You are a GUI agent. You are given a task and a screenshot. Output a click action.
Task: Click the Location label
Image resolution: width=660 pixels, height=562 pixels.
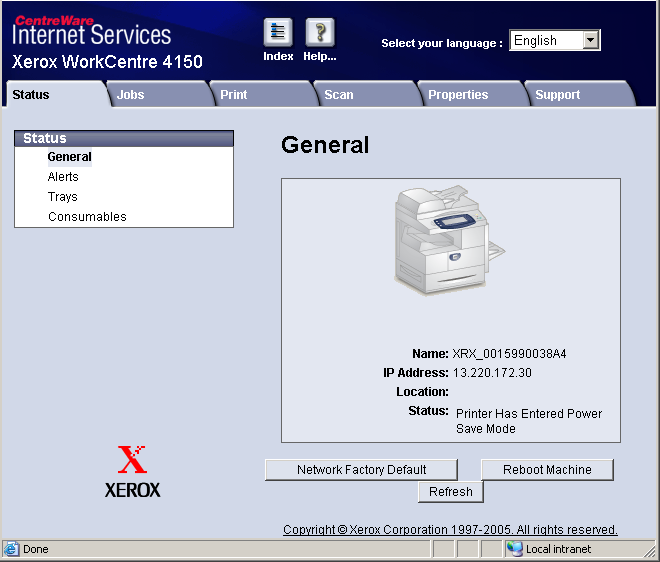point(422,392)
